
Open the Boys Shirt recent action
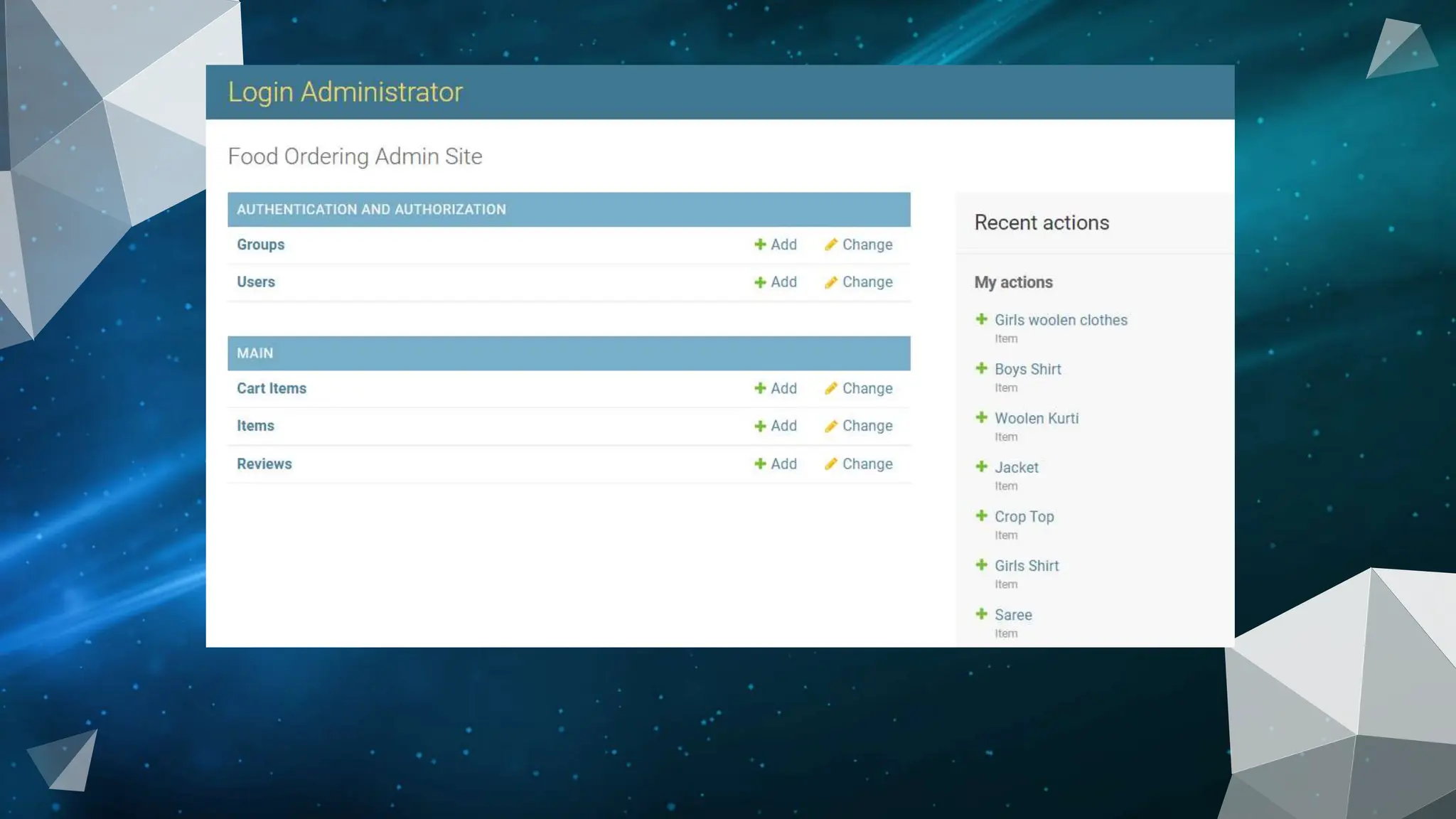click(1027, 369)
